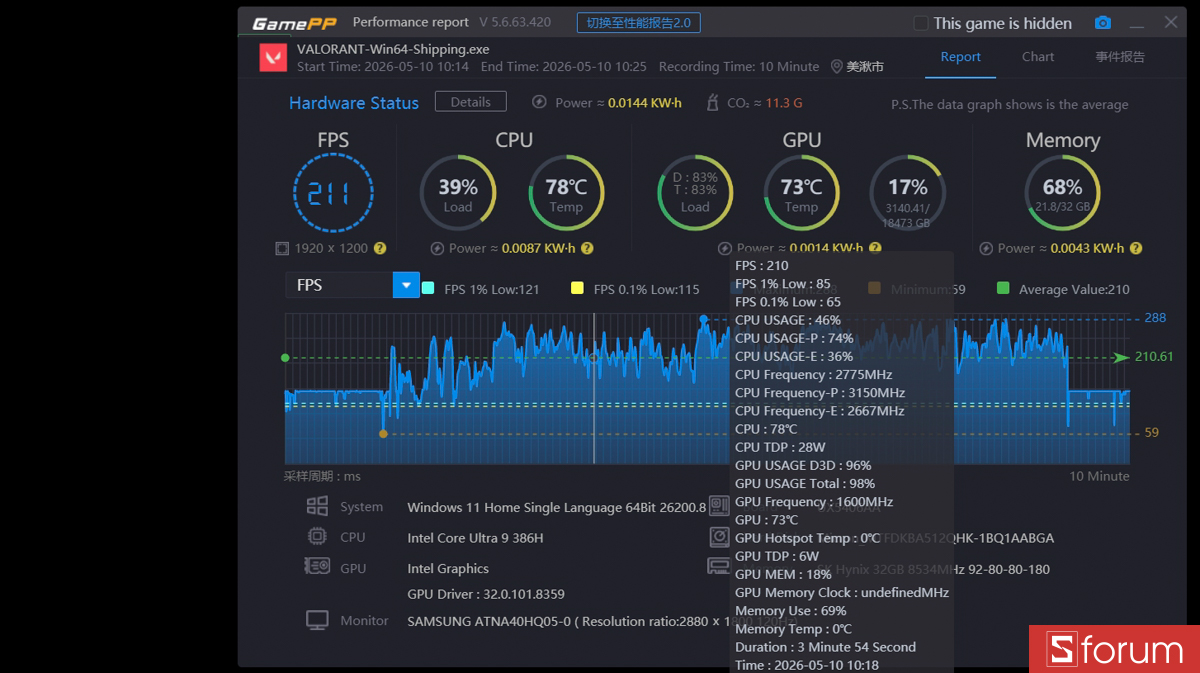Click the GPU 73℃ Temp gauge
This screenshot has height=673, width=1200.
coord(801,193)
